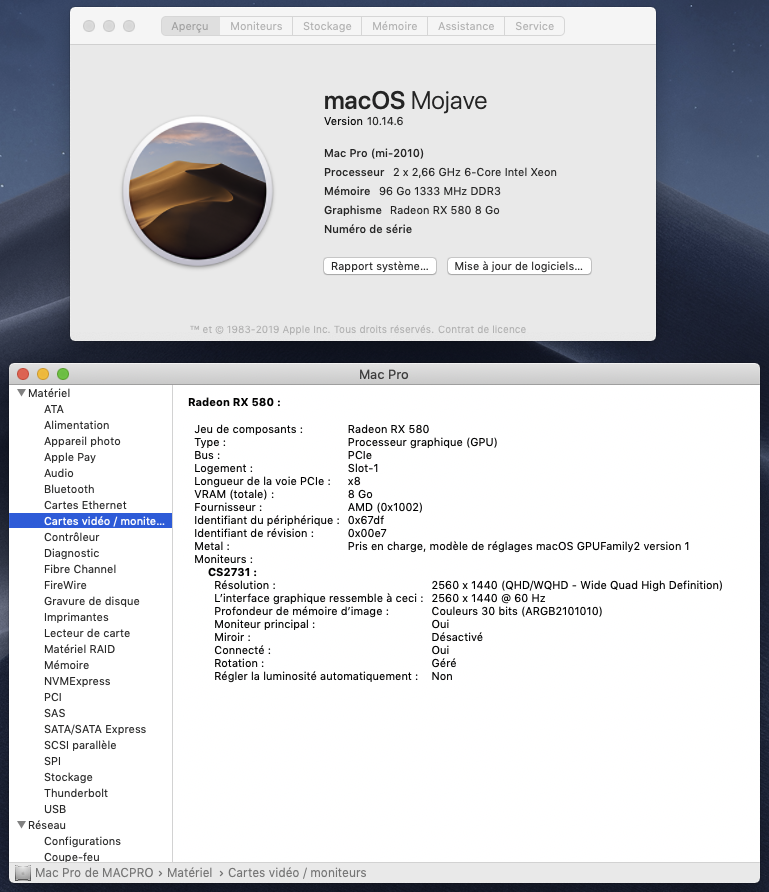Click the Version 10.14.6 text
This screenshot has width=769, height=892.
(x=363, y=121)
